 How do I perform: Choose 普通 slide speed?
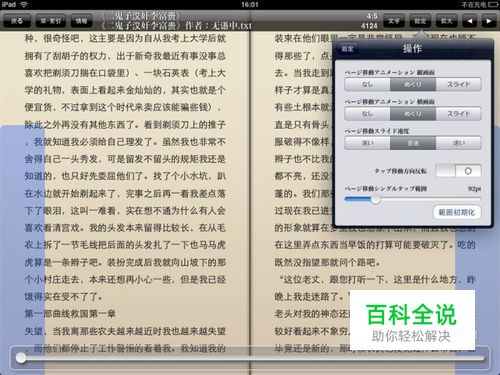[413, 143]
